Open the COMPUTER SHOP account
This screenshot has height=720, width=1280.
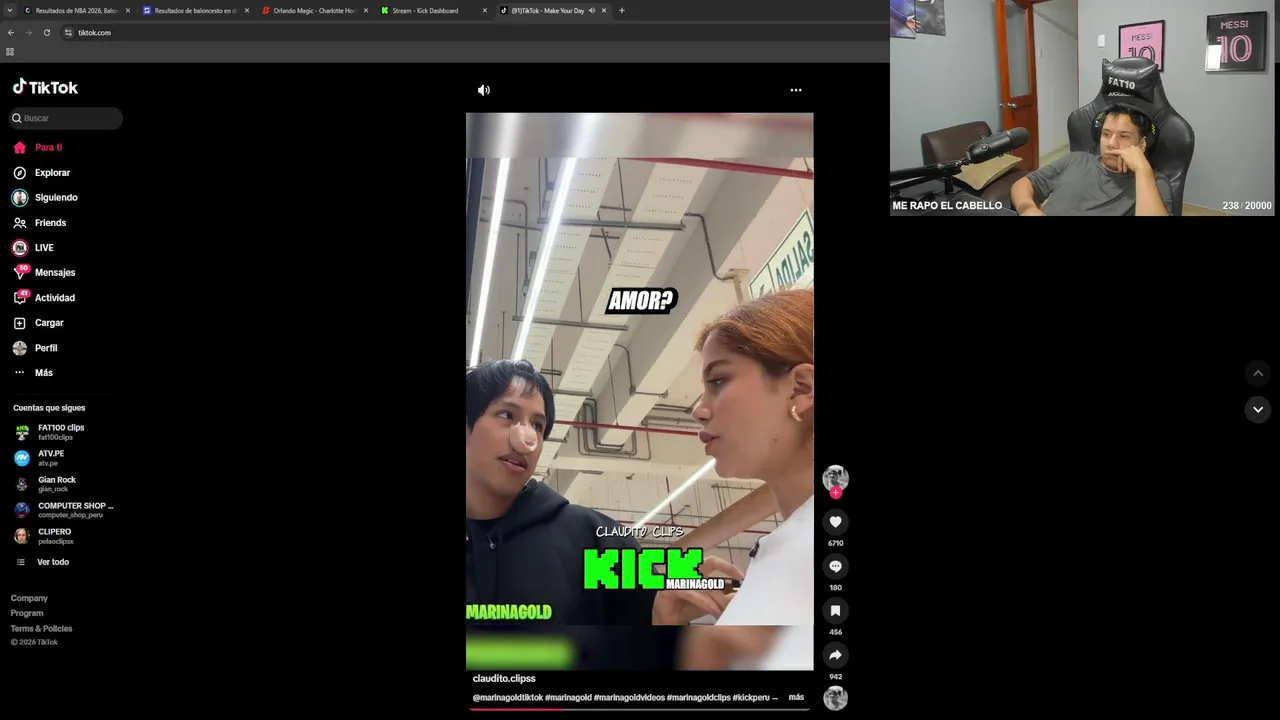coord(64,510)
